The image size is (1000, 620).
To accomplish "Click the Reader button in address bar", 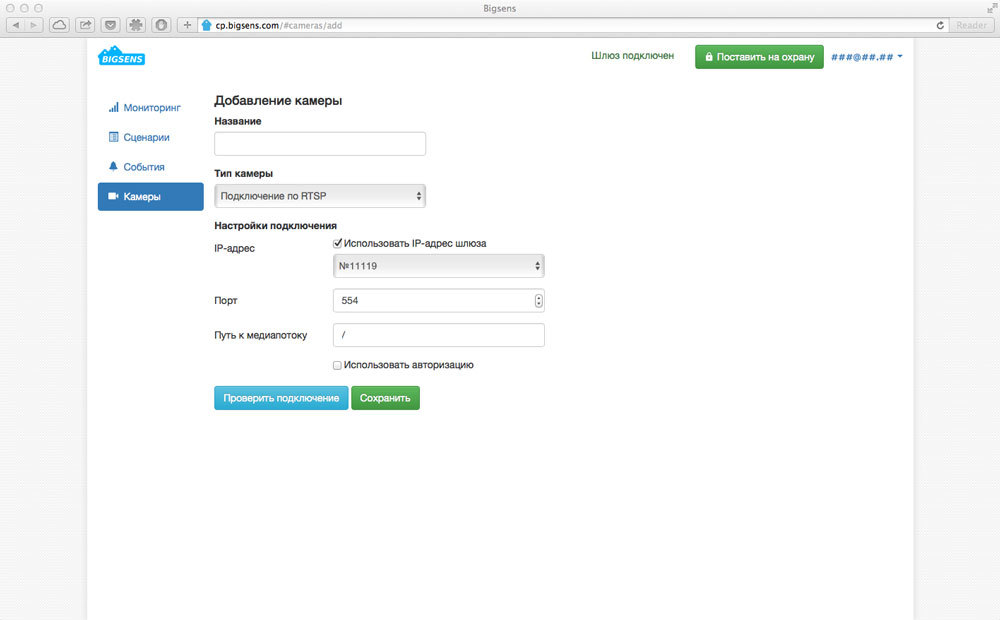I will [971, 26].
